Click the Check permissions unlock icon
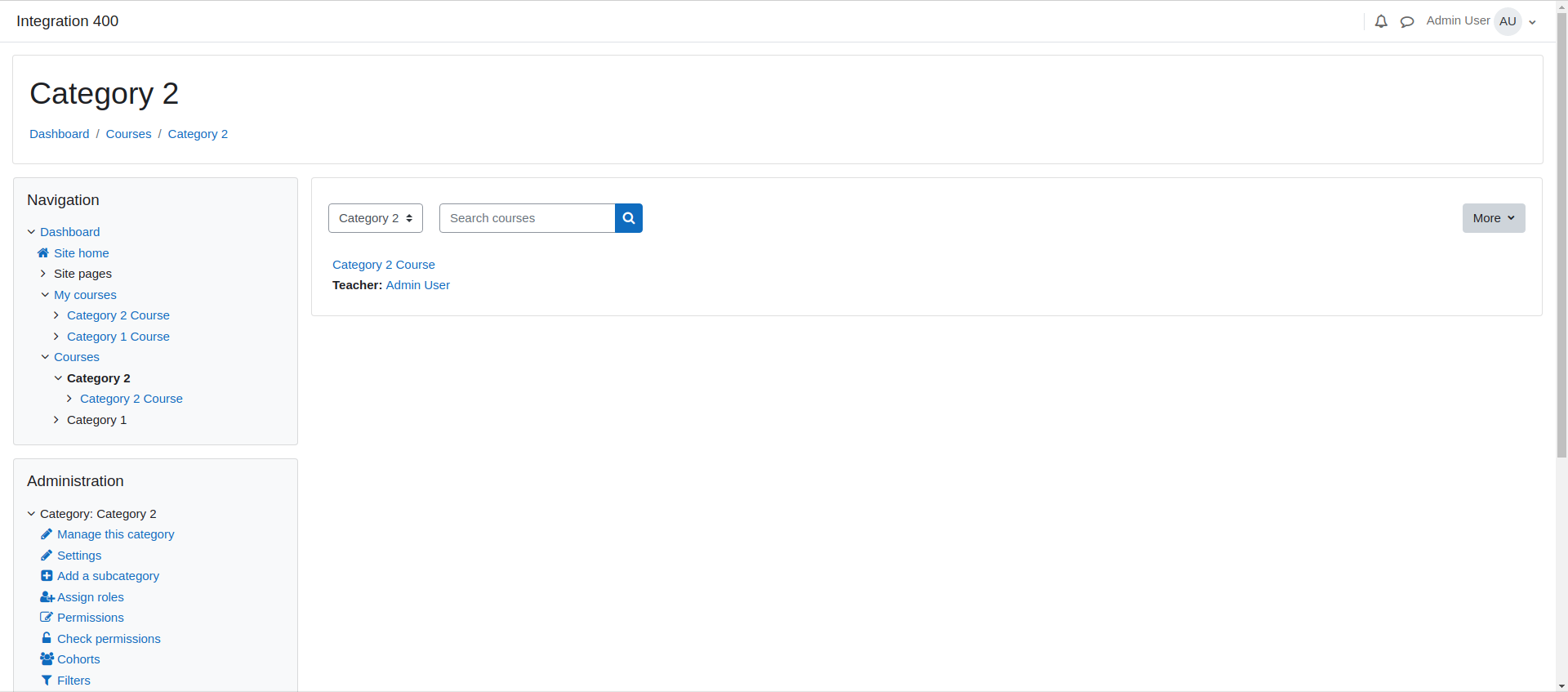This screenshot has height=692, width=1568. [x=47, y=638]
